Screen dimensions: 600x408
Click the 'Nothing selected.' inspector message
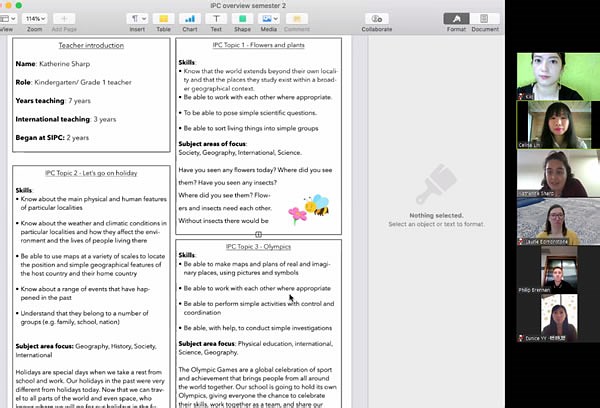pos(436,215)
